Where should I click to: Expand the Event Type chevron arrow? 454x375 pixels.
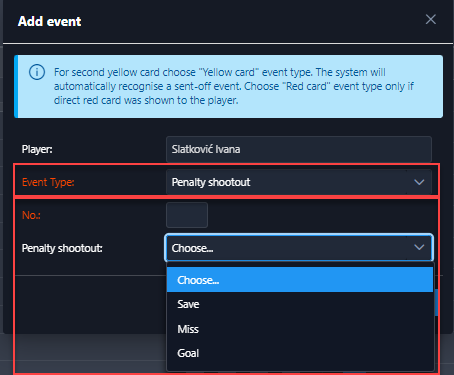[x=419, y=182]
